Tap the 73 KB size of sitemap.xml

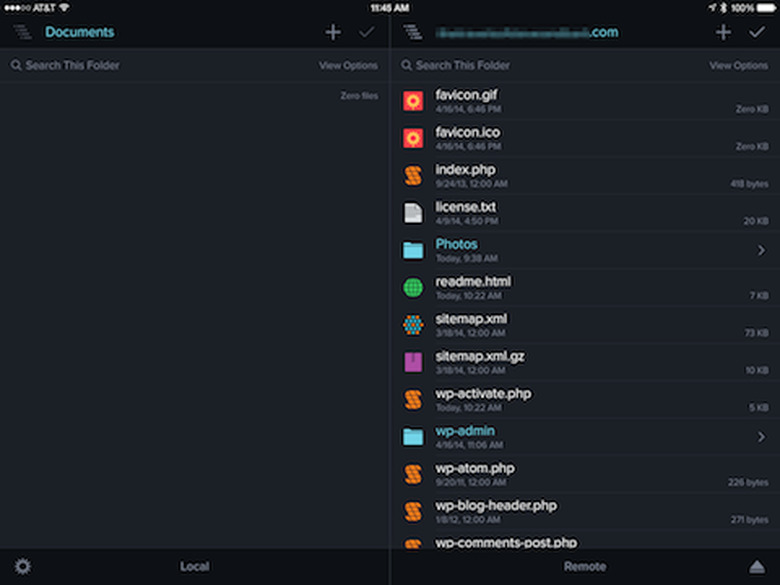756,333
